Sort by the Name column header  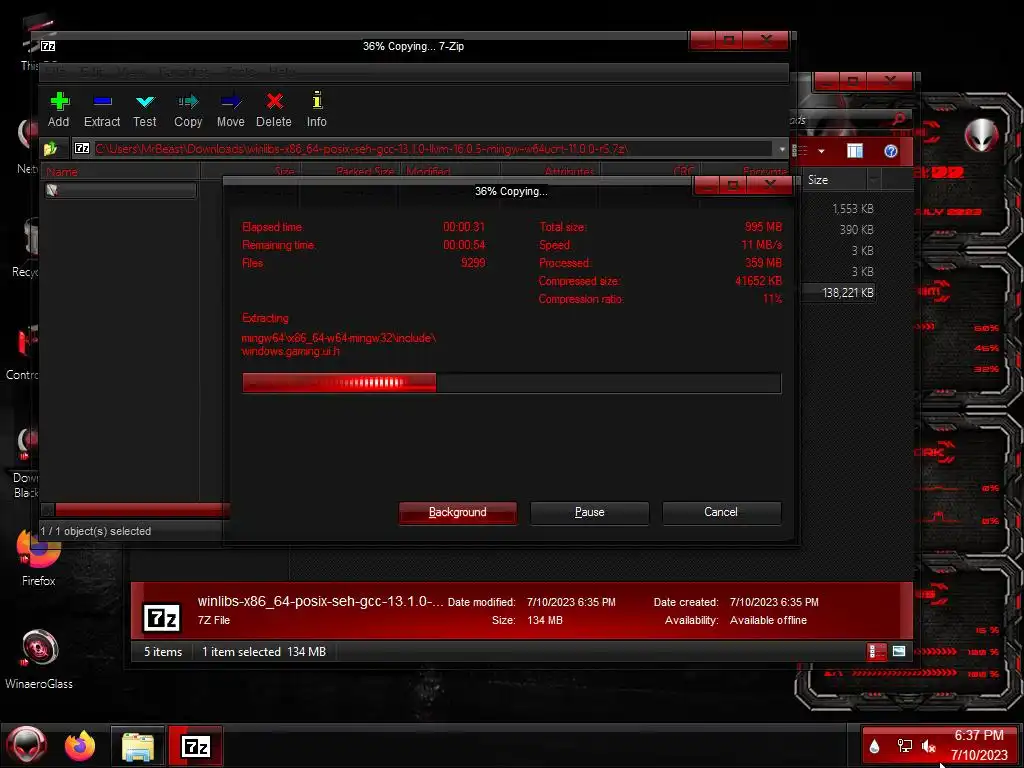[x=121, y=172]
